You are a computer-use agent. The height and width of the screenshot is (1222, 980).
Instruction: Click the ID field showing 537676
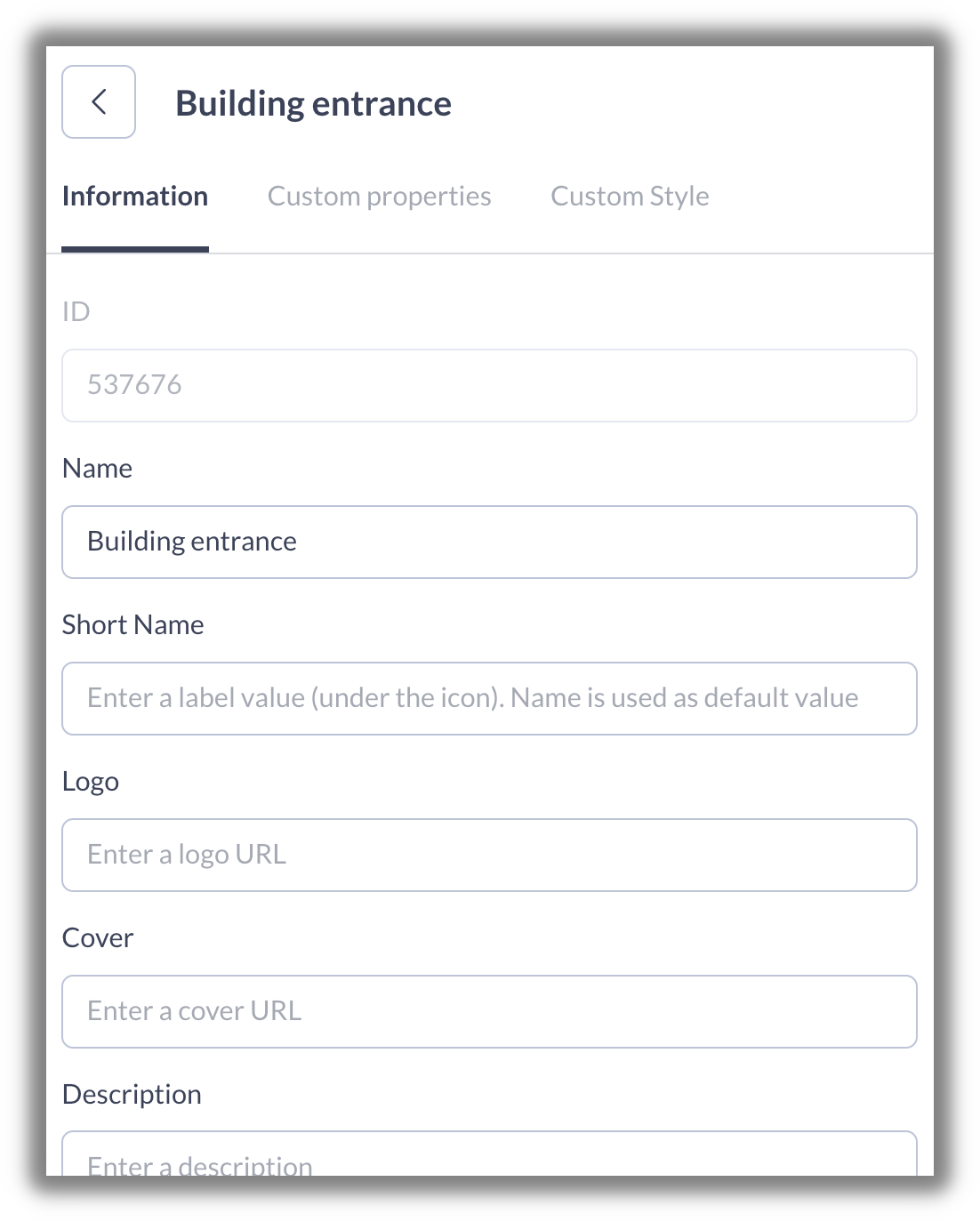coord(489,385)
